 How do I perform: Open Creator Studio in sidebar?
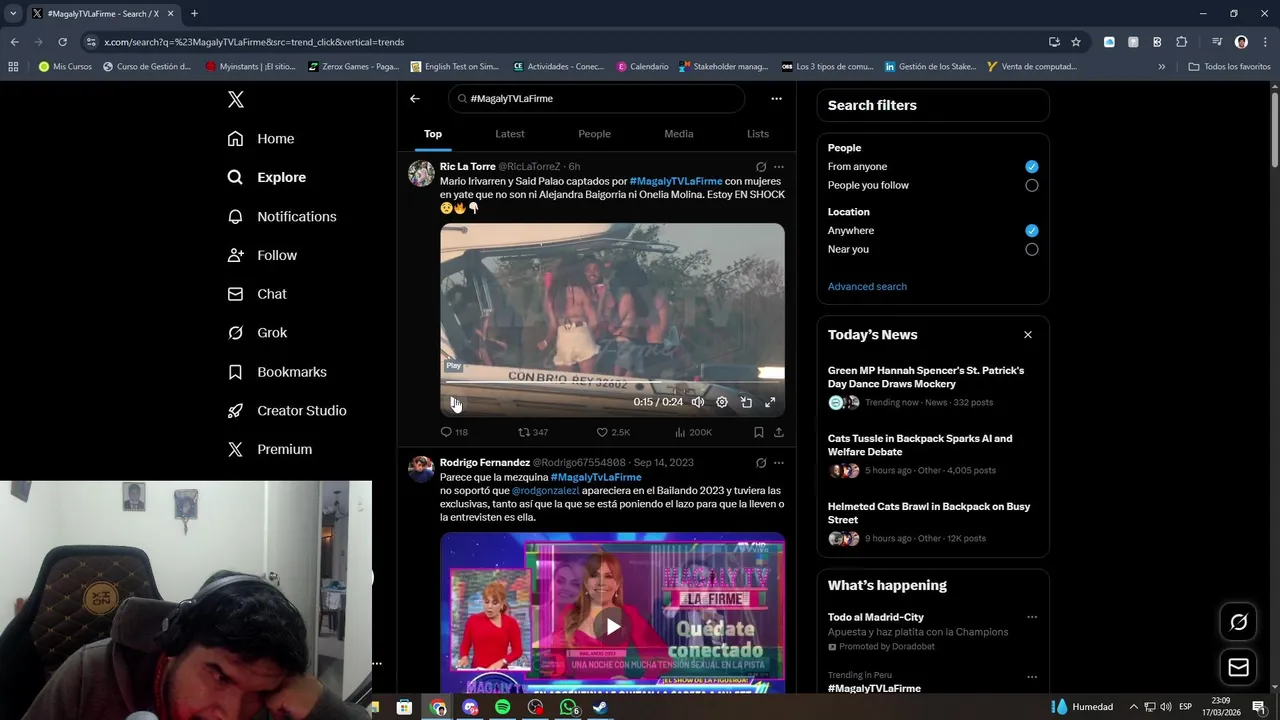point(287,411)
